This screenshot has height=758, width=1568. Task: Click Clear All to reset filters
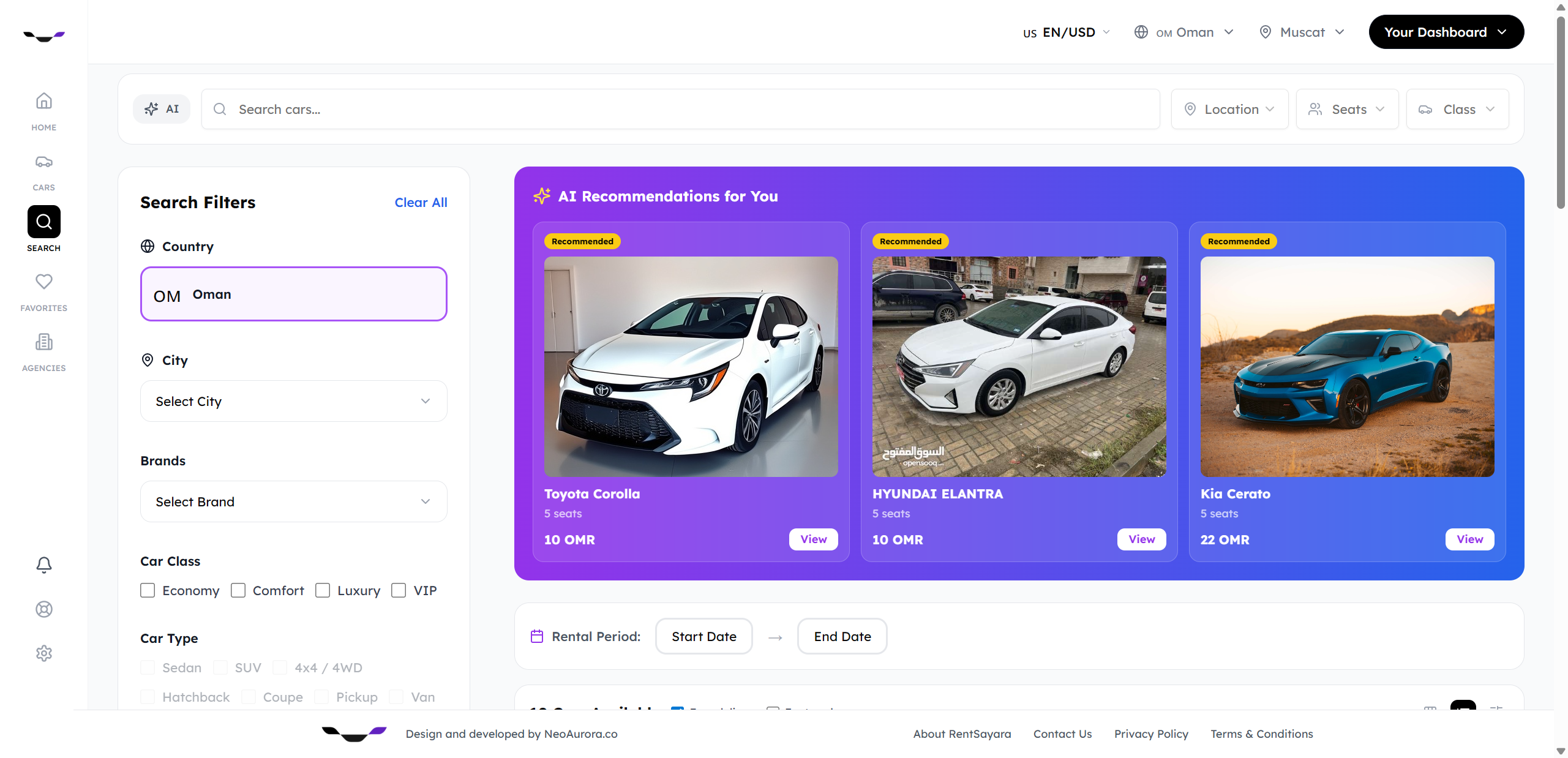[x=421, y=202]
